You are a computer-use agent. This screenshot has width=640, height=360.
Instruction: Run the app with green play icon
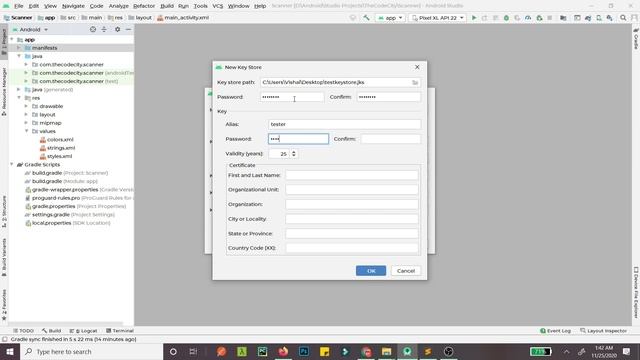pyautogui.click(x=474, y=18)
